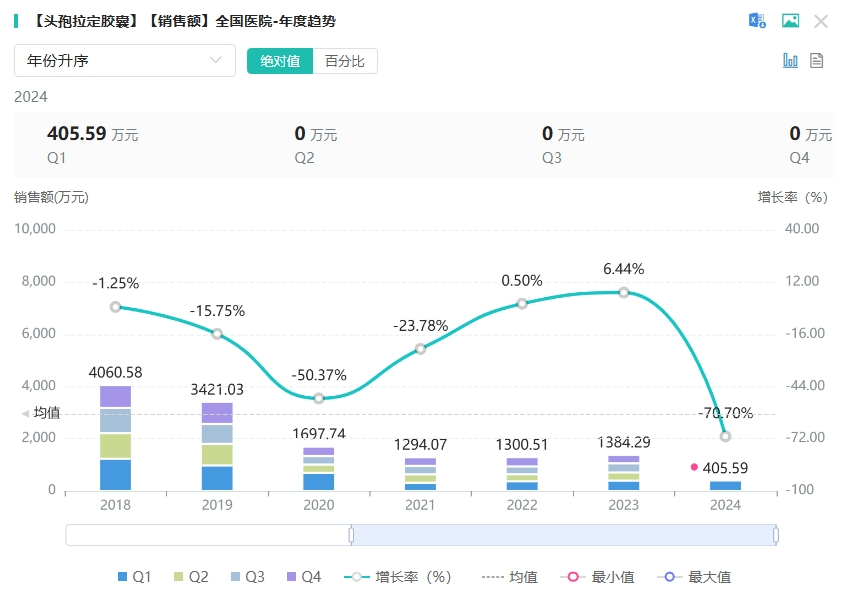The width and height of the screenshot is (848, 601).
Task: Click the 6.44% growth point for 2023
Action: click(624, 293)
